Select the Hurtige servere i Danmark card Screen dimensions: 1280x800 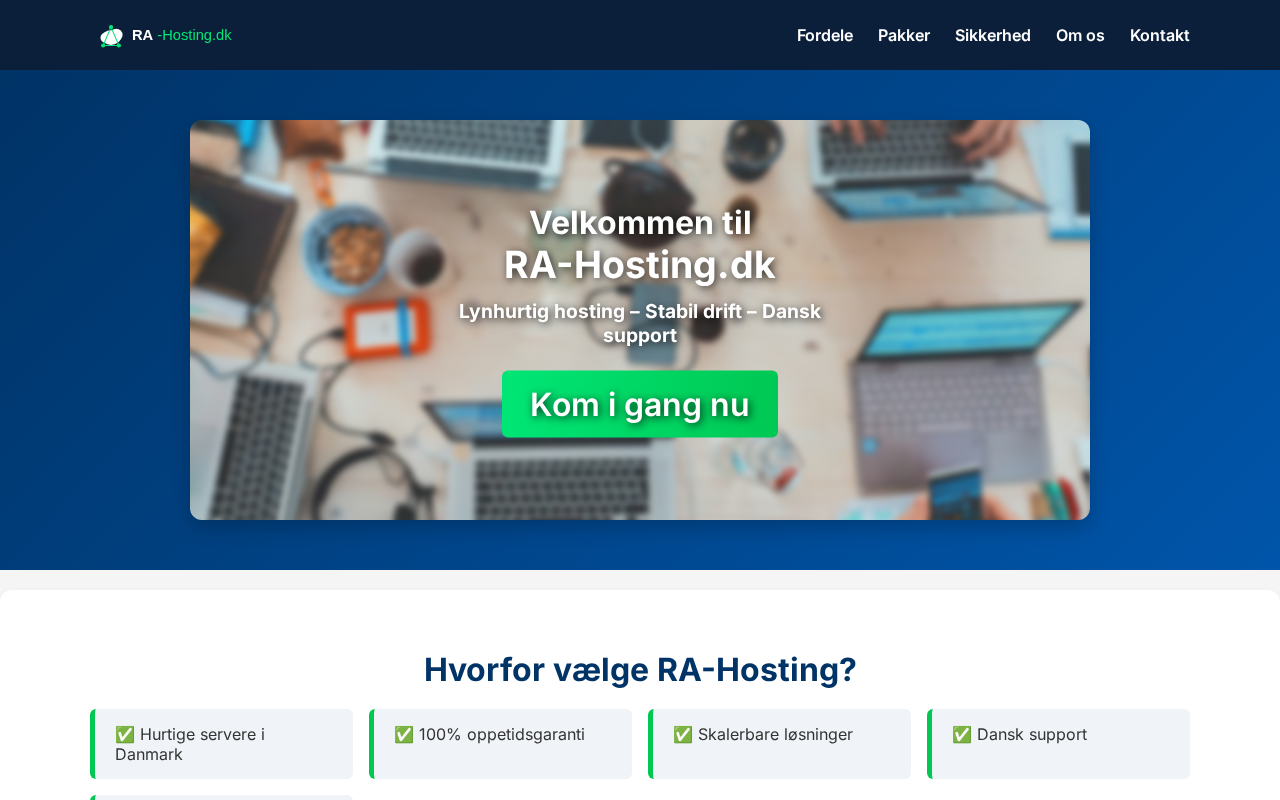221,744
